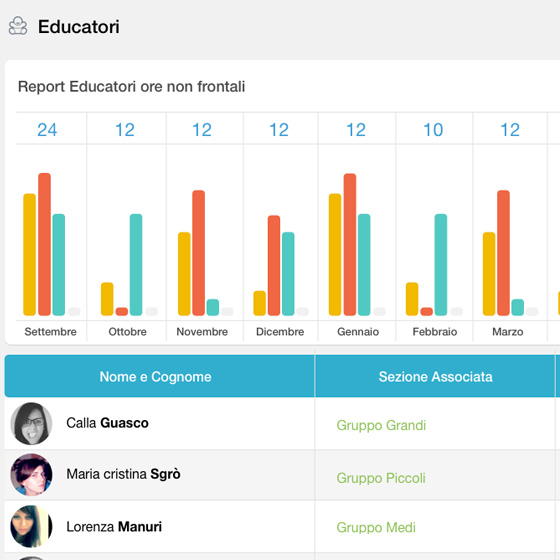Click the Novembre month label
The image size is (560, 560).
pos(202,332)
